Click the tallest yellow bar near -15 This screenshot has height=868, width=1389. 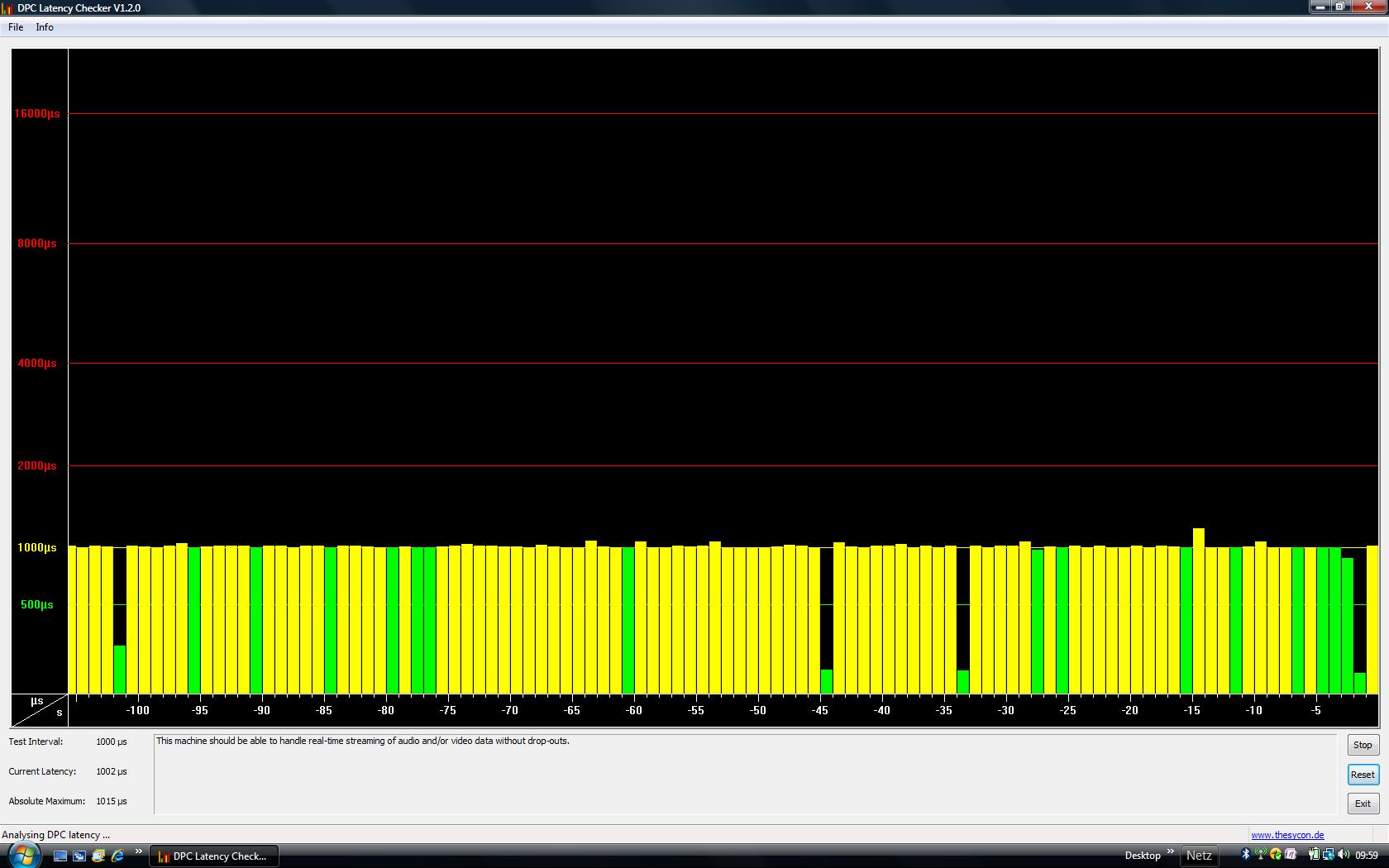(1198, 610)
